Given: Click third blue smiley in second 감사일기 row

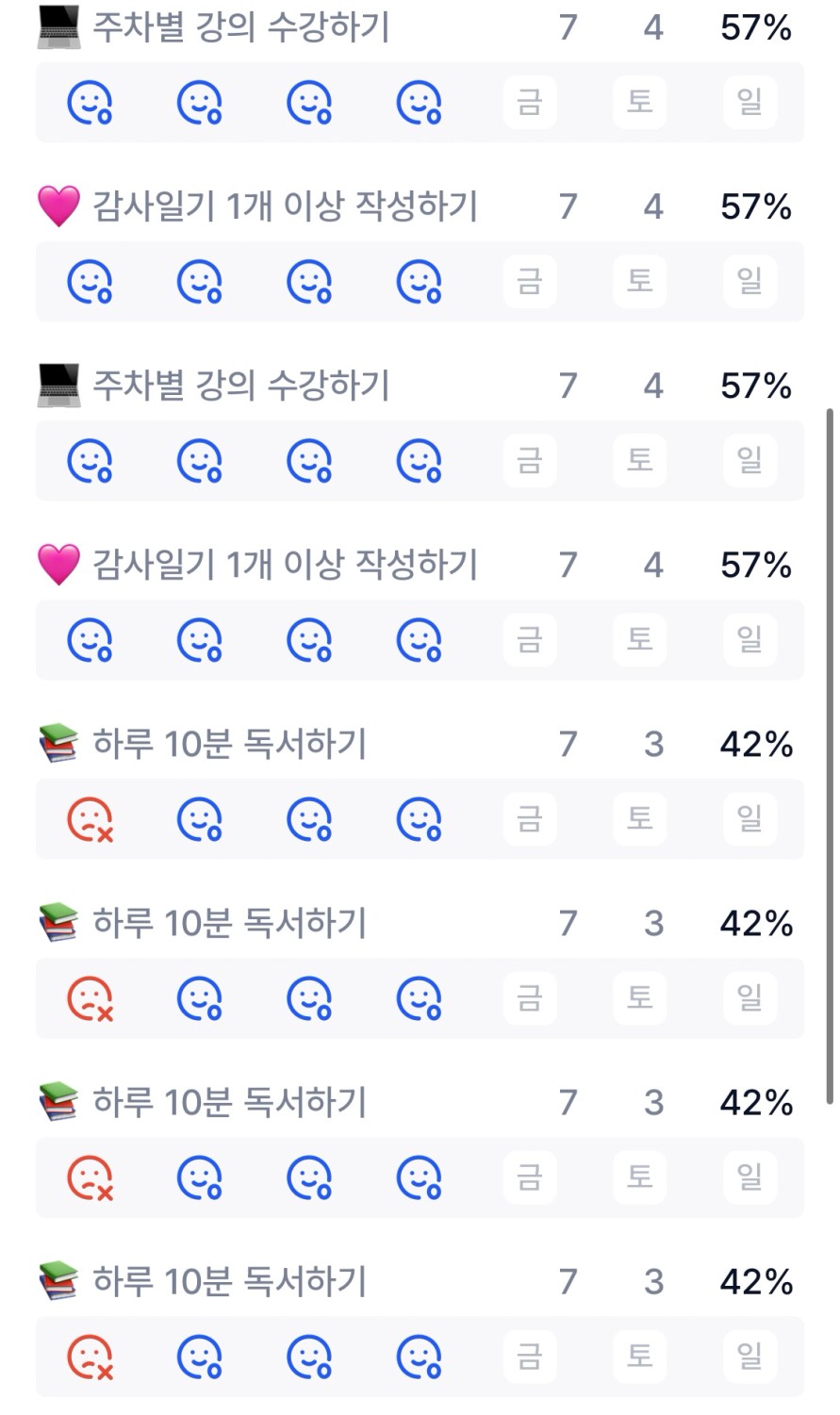Looking at the screenshot, I should (310, 640).
